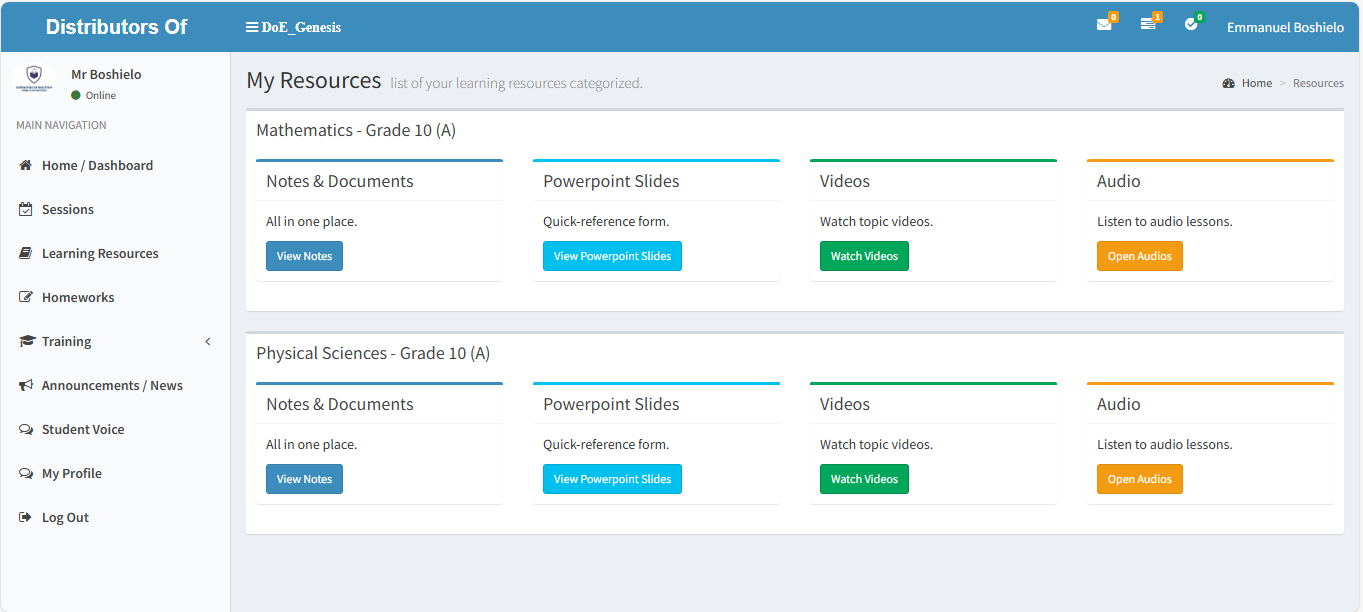
Task: Click the Mr Boshielo profile avatar
Action: point(34,80)
